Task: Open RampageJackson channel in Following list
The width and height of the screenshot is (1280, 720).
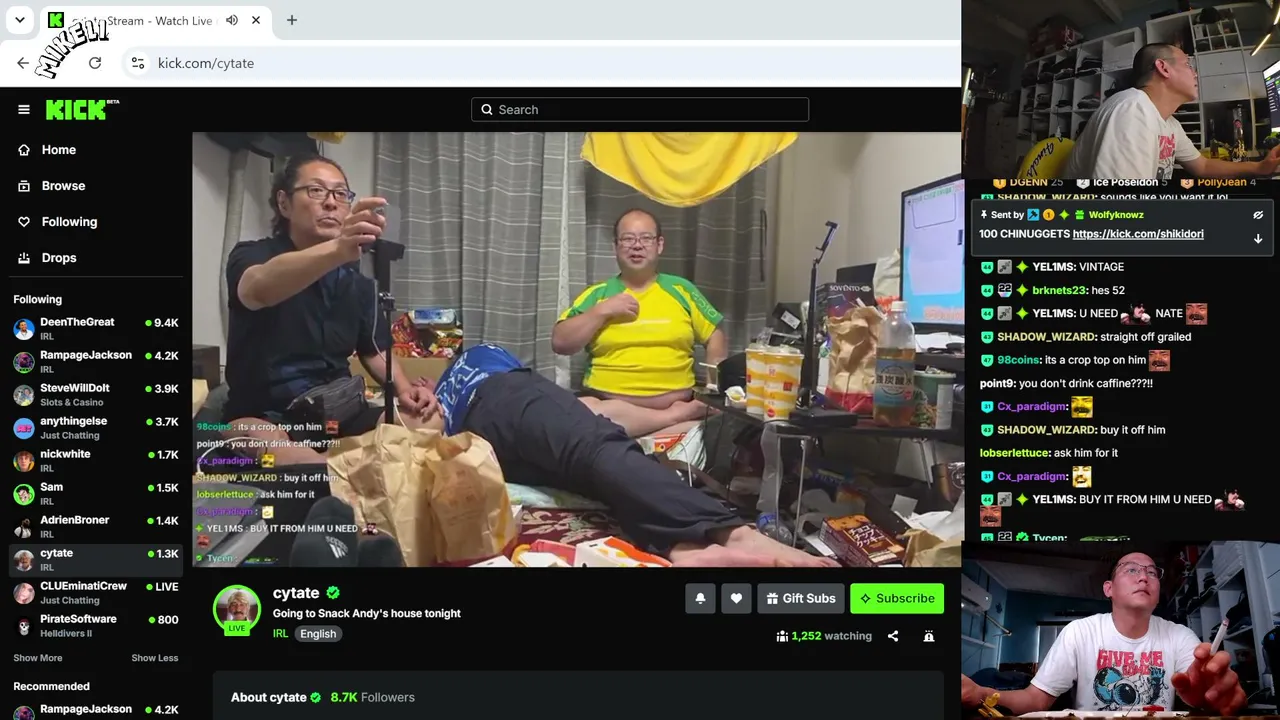Action: [x=96, y=362]
